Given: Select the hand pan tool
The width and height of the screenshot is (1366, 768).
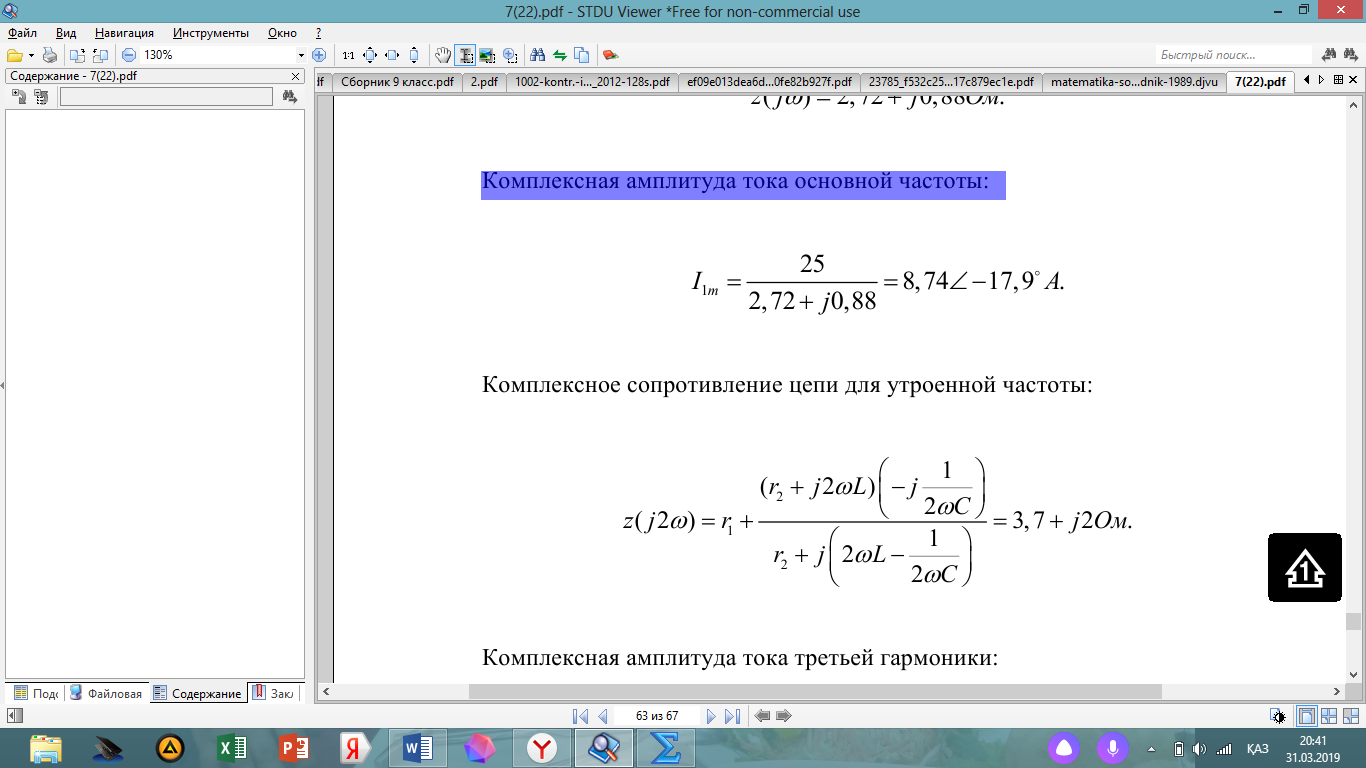Looking at the screenshot, I should click(443, 55).
